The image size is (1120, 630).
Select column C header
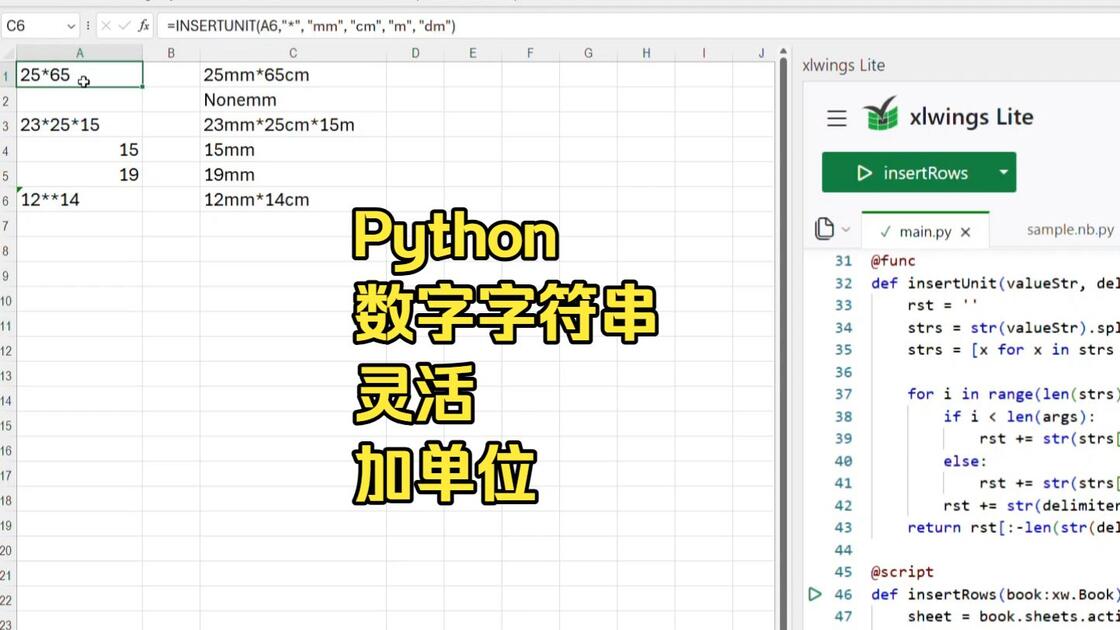[293, 53]
